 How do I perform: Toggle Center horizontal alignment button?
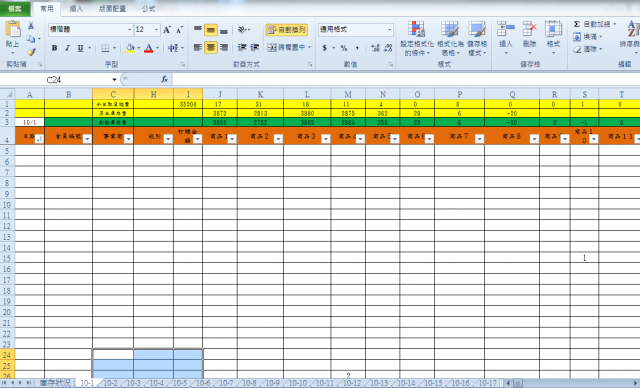pos(211,47)
